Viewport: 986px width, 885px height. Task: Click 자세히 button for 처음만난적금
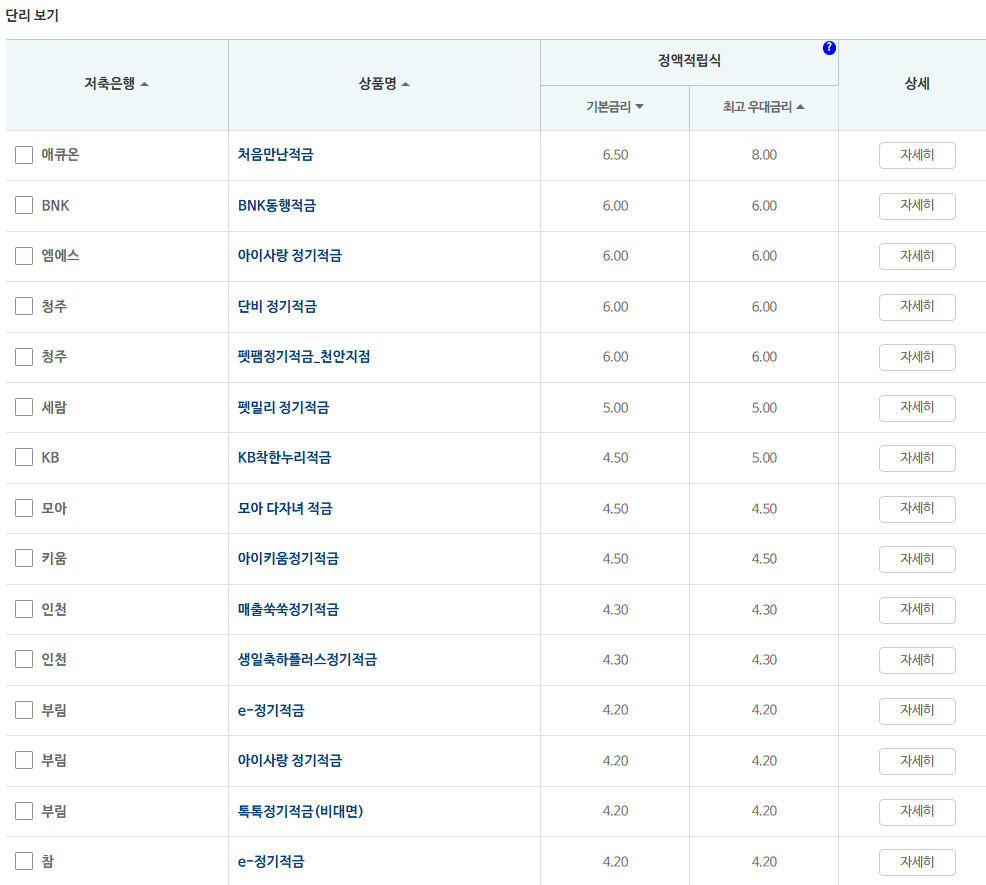[917, 155]
